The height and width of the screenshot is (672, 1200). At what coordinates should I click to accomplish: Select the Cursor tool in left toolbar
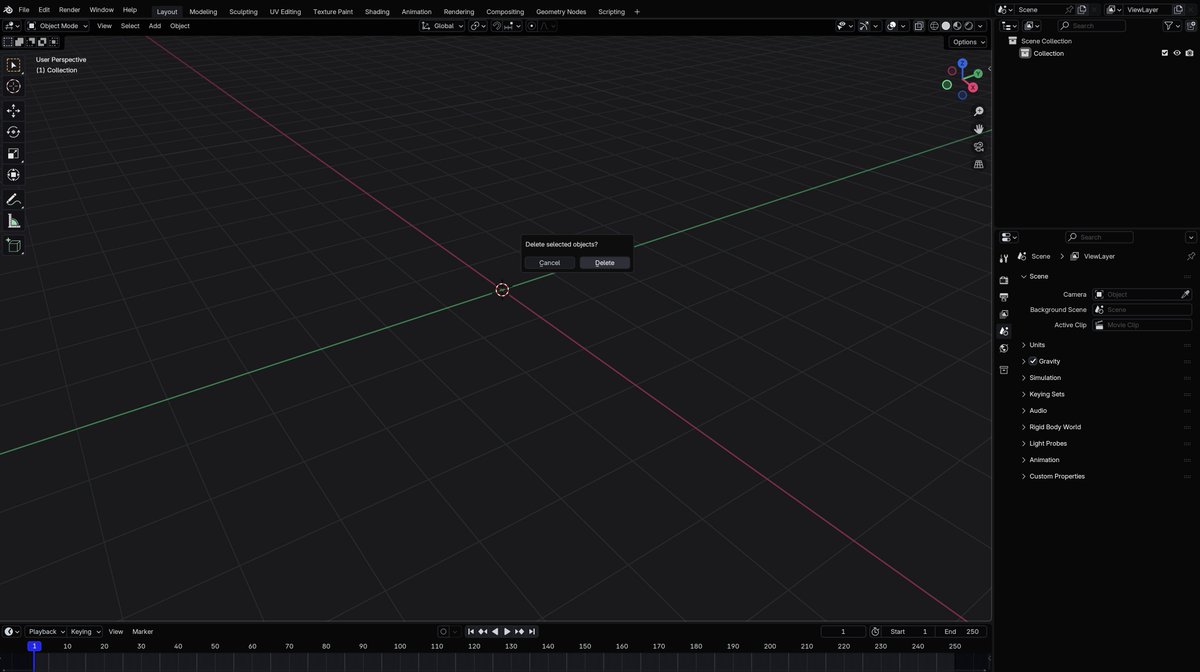13,86
